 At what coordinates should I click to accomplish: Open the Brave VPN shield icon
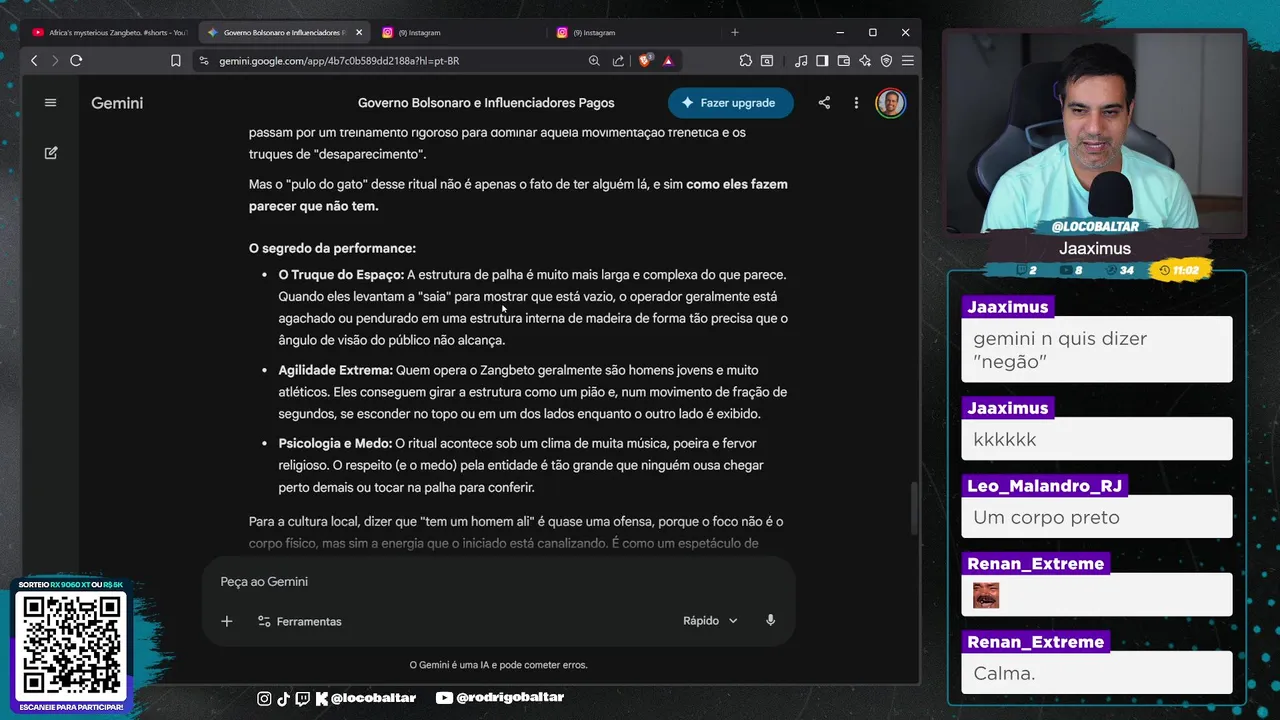[x=886, y=61]
